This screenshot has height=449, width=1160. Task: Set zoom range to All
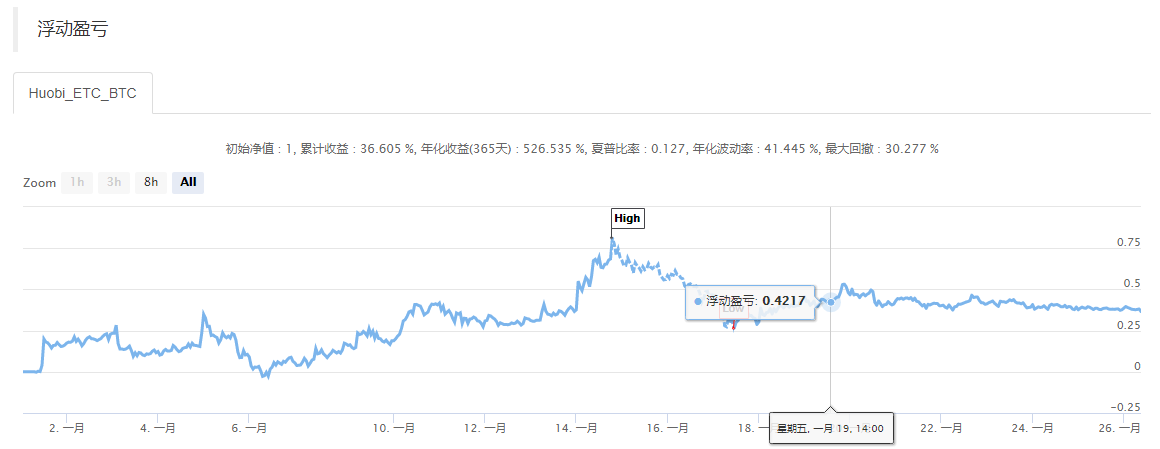[188, 182]
